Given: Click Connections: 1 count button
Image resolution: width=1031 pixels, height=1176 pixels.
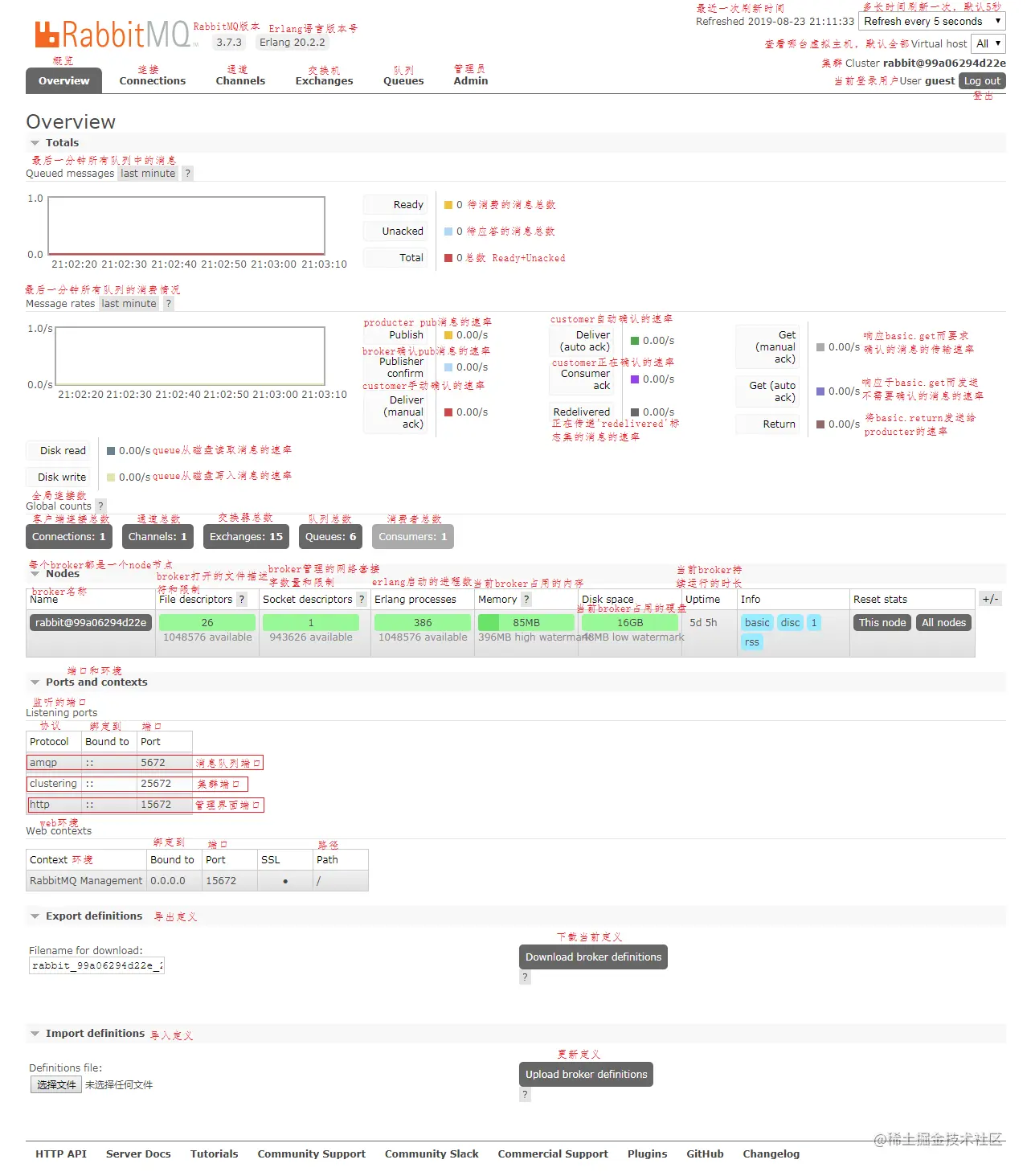Looking at the screenshot, I should pos(69,537).
